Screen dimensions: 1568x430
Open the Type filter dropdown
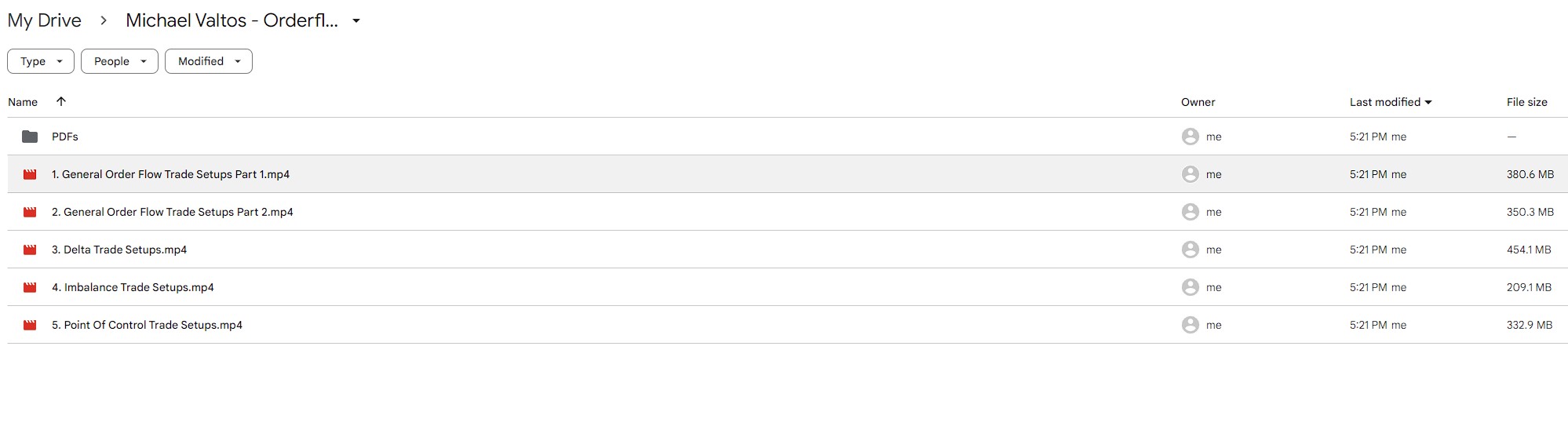tap(41, 61)
